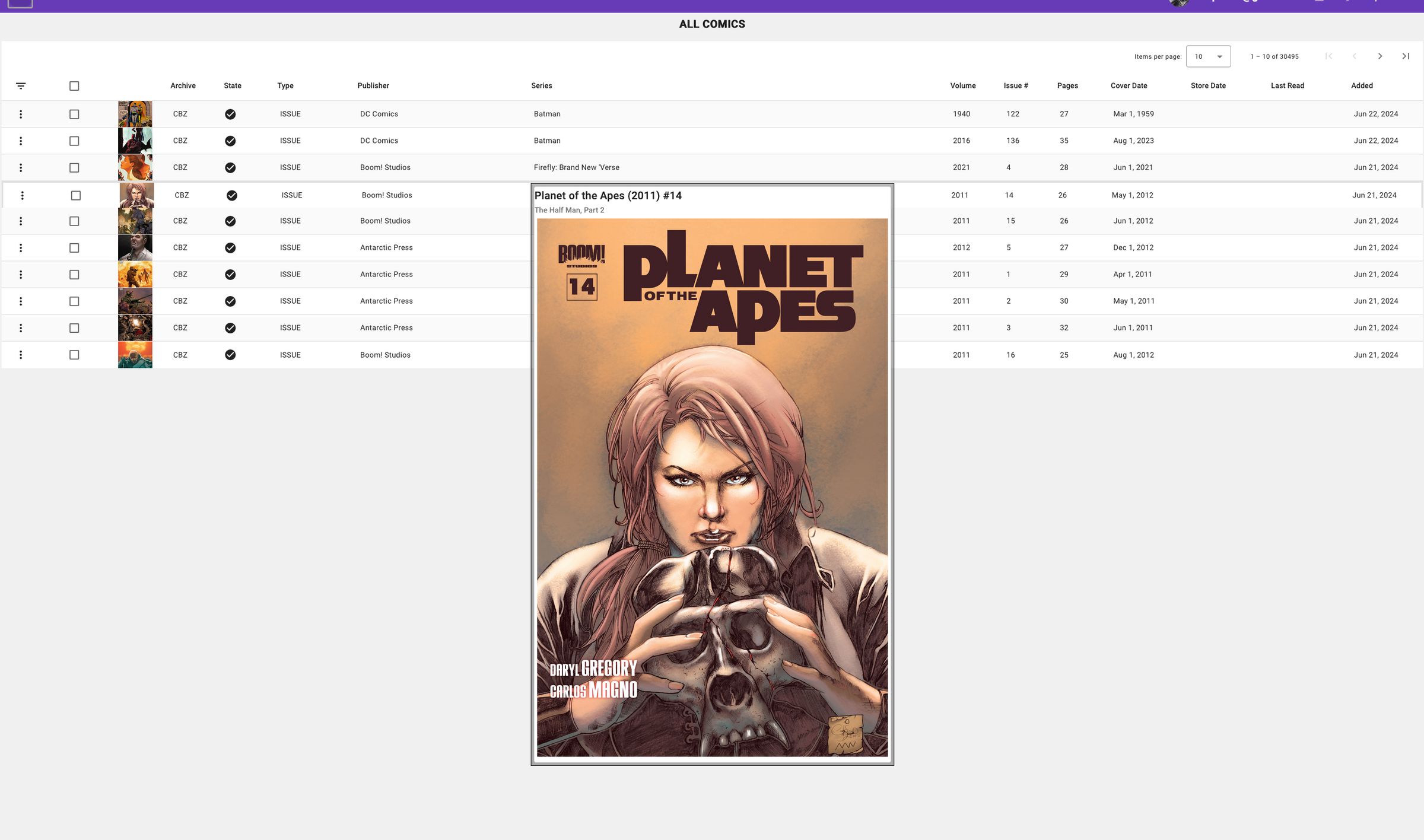Viewport: 1424px width, 840px height.
Task: Check the checkbox on the Firefly: Brand New 'Verse row
Action: click(74, 167)
